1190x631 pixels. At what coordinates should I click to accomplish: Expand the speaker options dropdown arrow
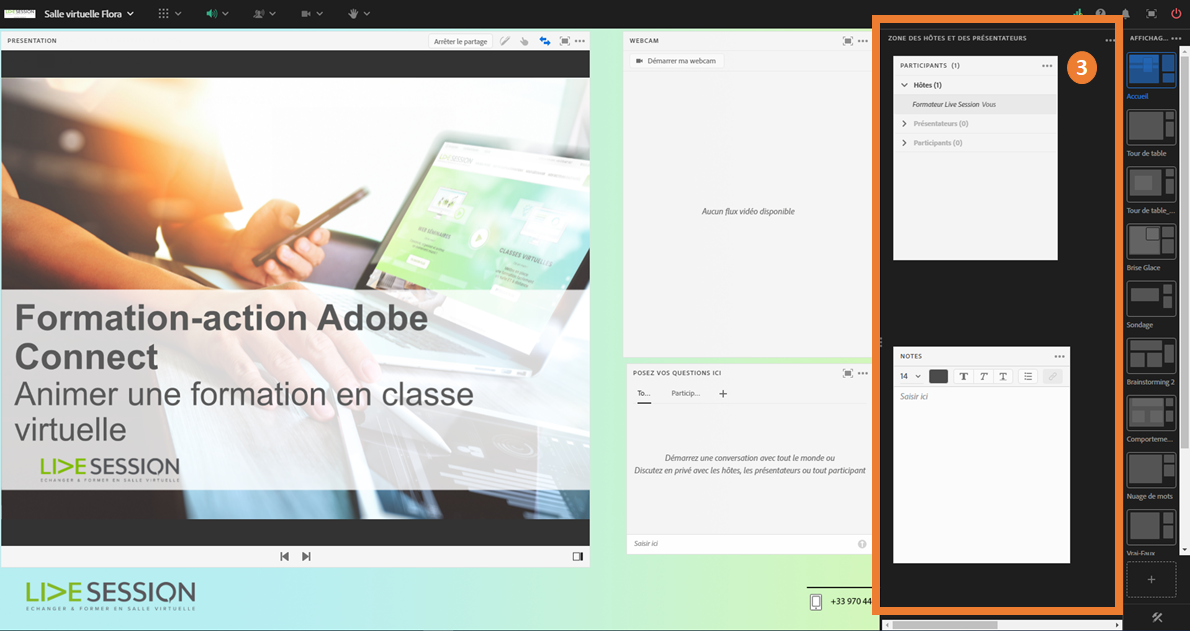tap(225, 14)
